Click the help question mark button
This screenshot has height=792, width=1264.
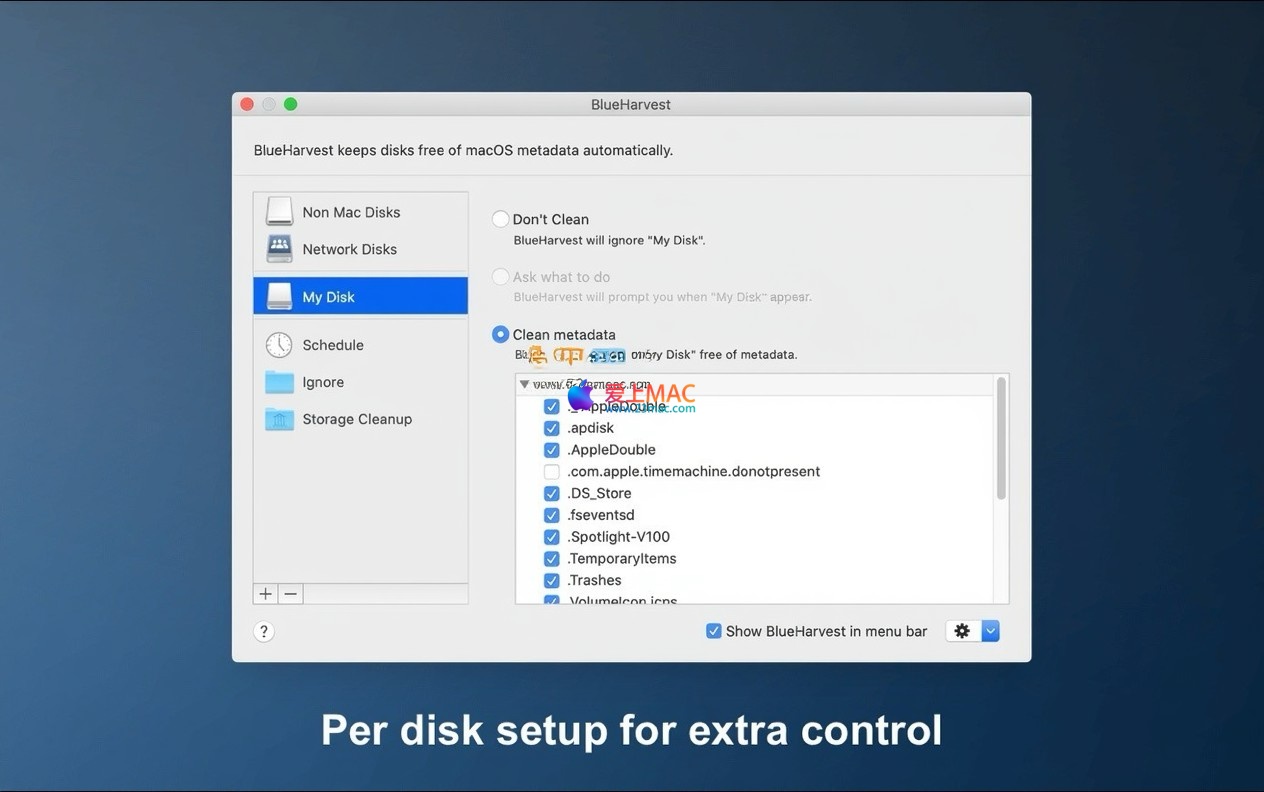(x=264, y=631)
